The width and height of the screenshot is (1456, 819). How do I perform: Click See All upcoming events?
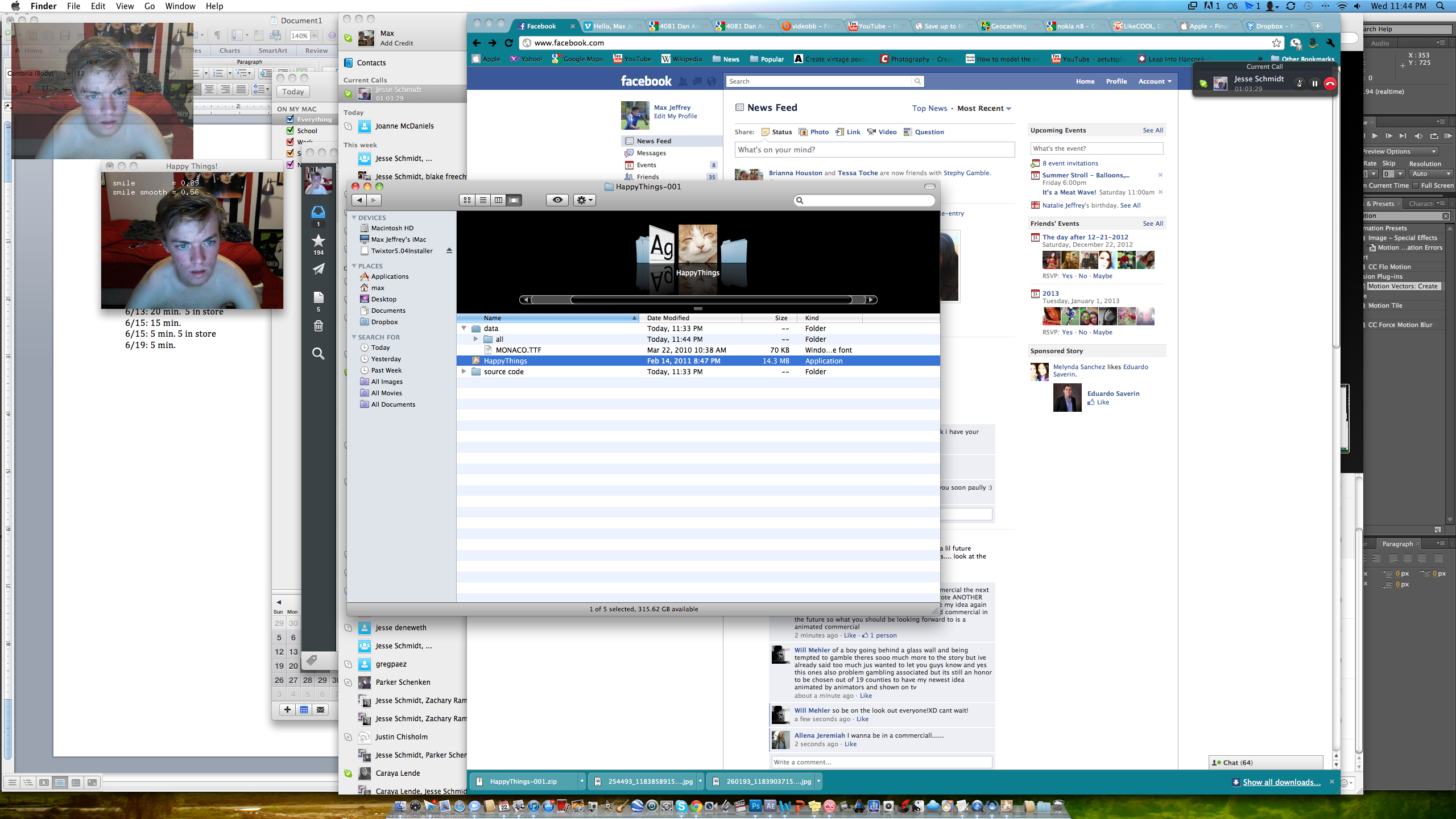pos(1153,130)
